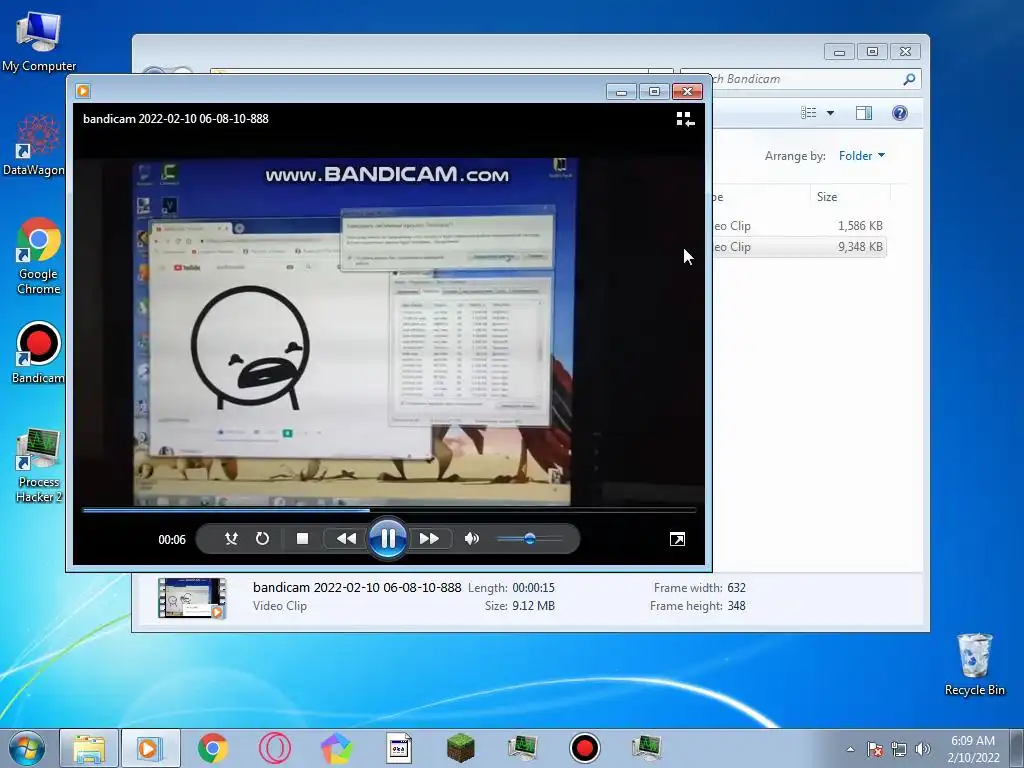Sort by the Size column
1024x768 pixels.
click(850, 197)
